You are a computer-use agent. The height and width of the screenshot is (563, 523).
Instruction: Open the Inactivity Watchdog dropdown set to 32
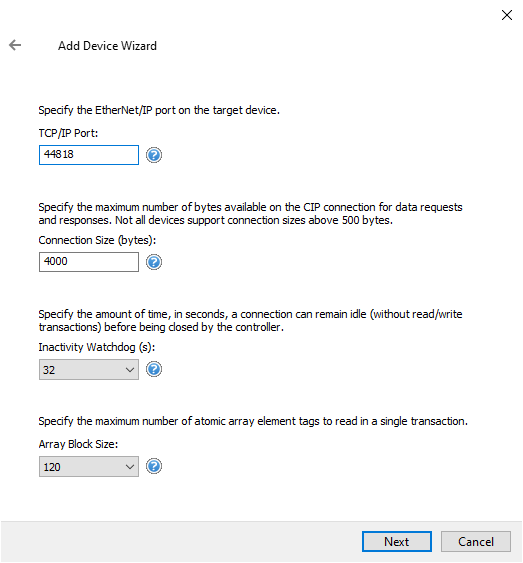pos(89,369)
